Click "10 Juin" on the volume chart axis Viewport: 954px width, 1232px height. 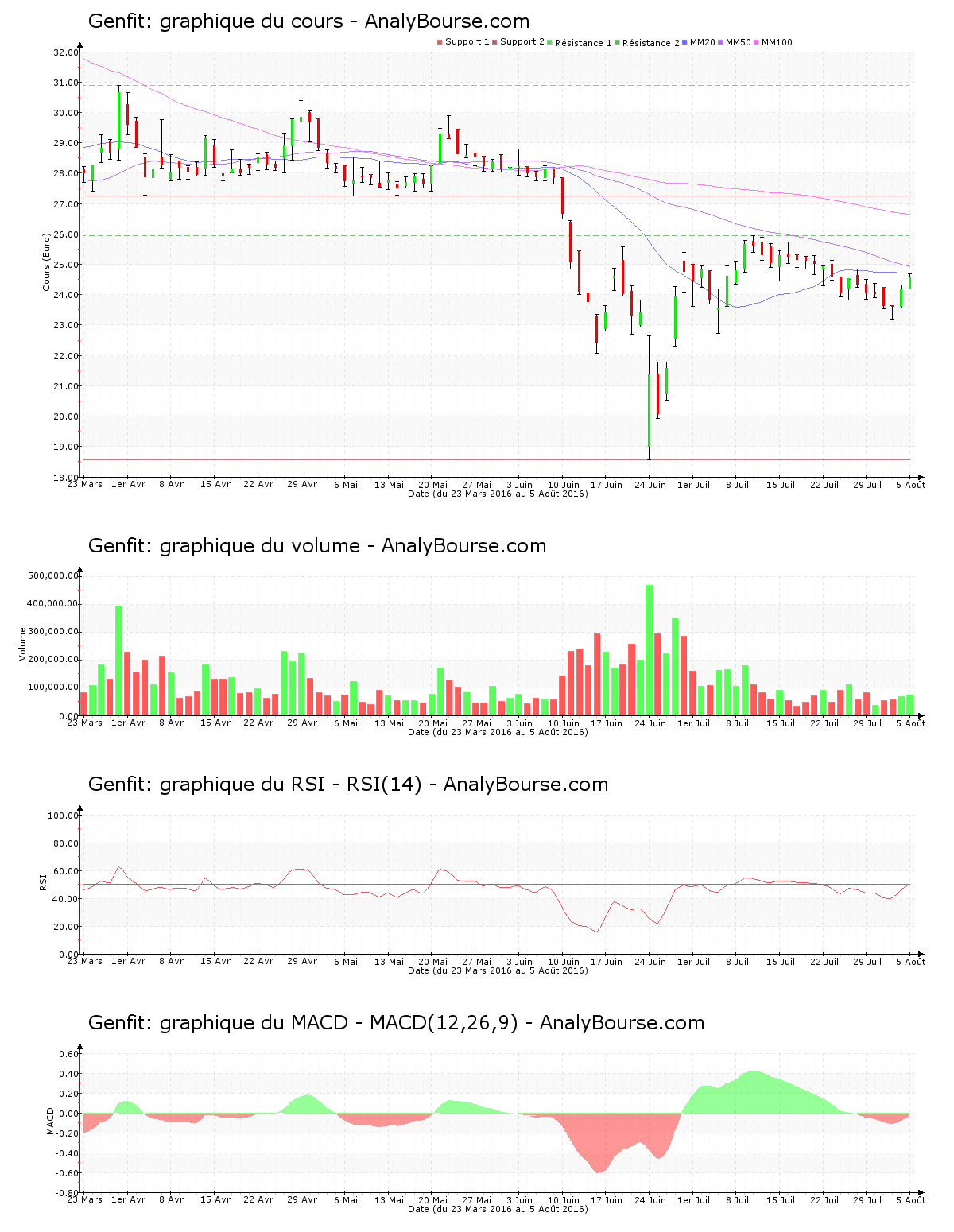[564, 723]
